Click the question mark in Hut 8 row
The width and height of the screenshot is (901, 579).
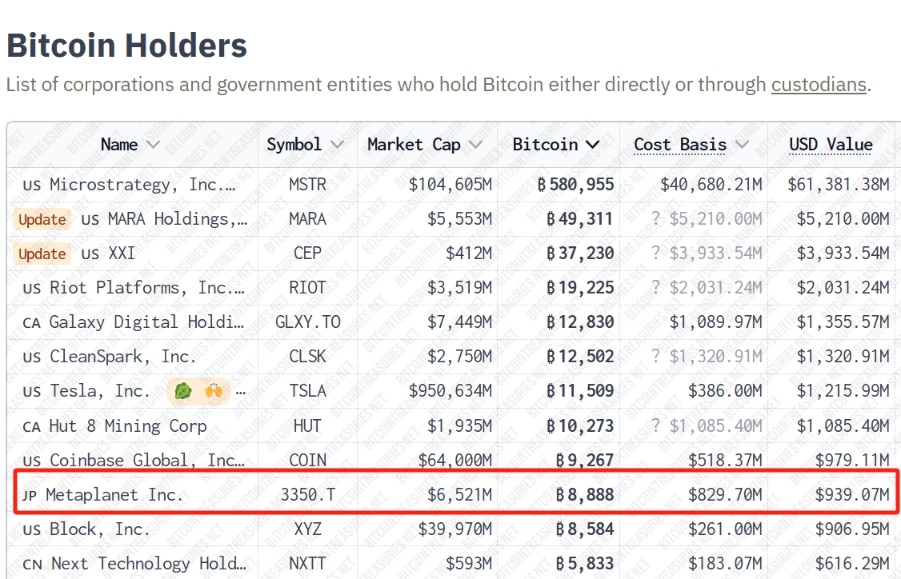pos(656,426)
